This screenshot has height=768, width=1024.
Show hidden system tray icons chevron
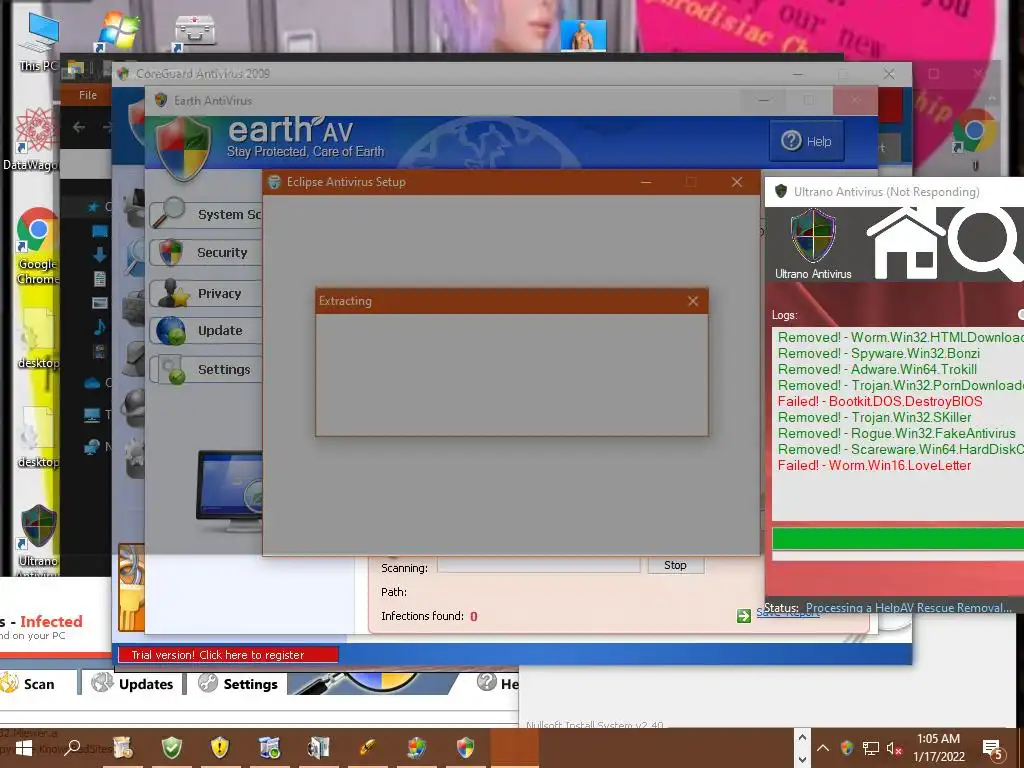(x=823, y=748)
